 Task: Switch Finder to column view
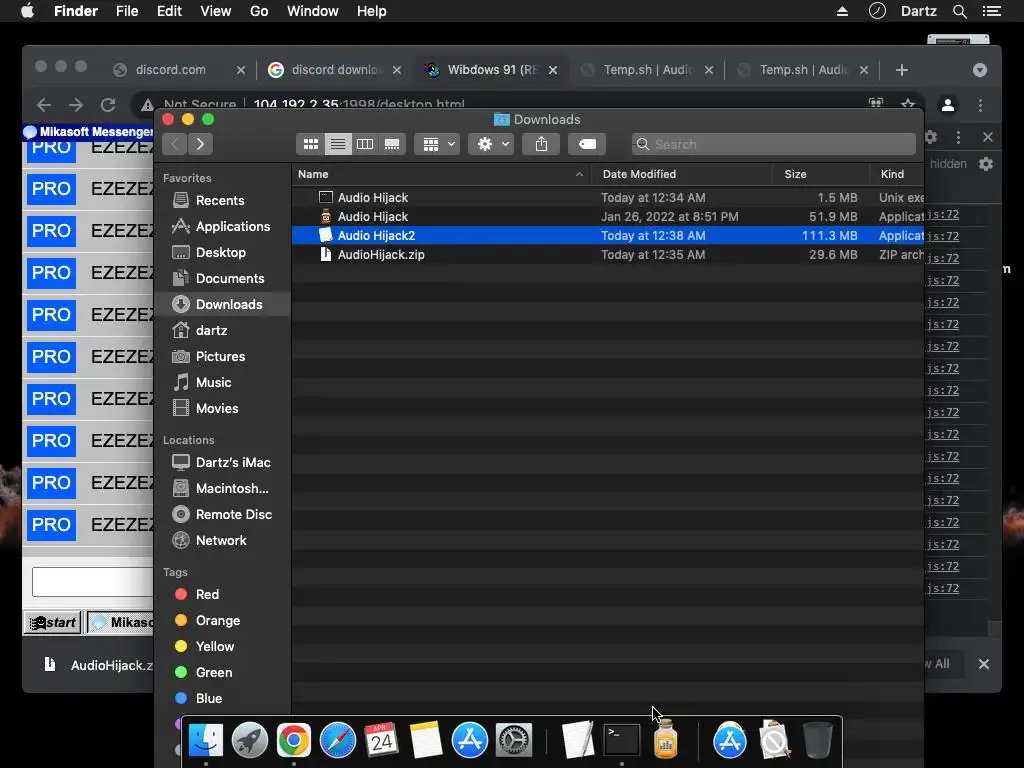[364, 144]
